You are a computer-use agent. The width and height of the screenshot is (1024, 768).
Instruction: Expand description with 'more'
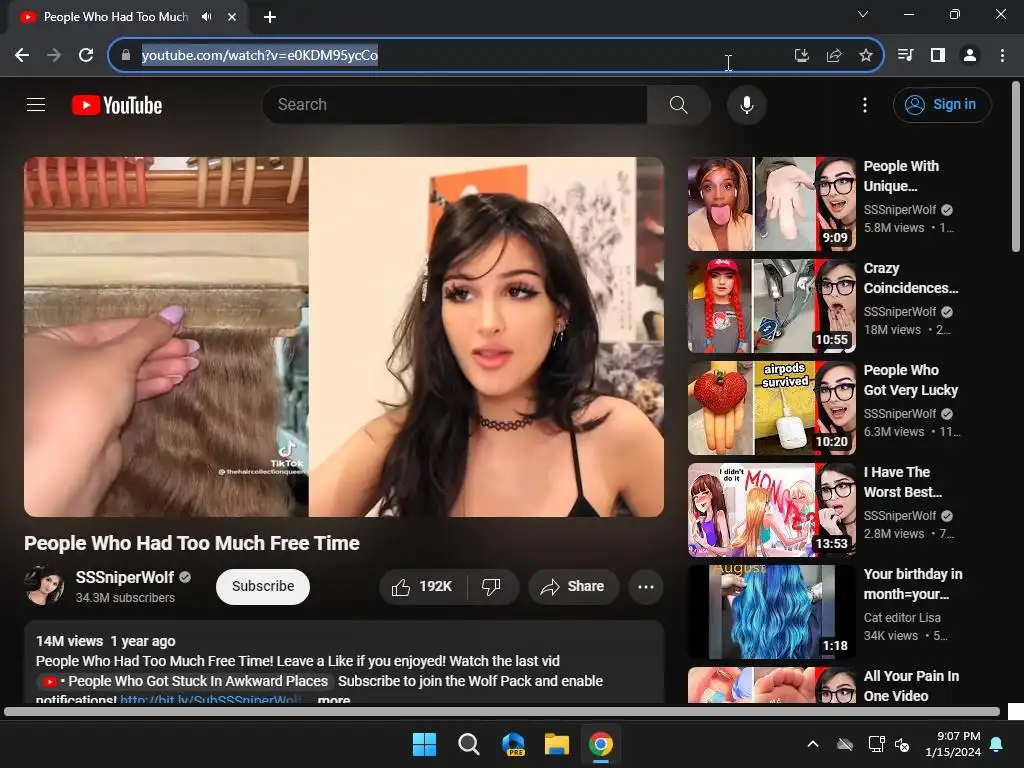[334, 699]
